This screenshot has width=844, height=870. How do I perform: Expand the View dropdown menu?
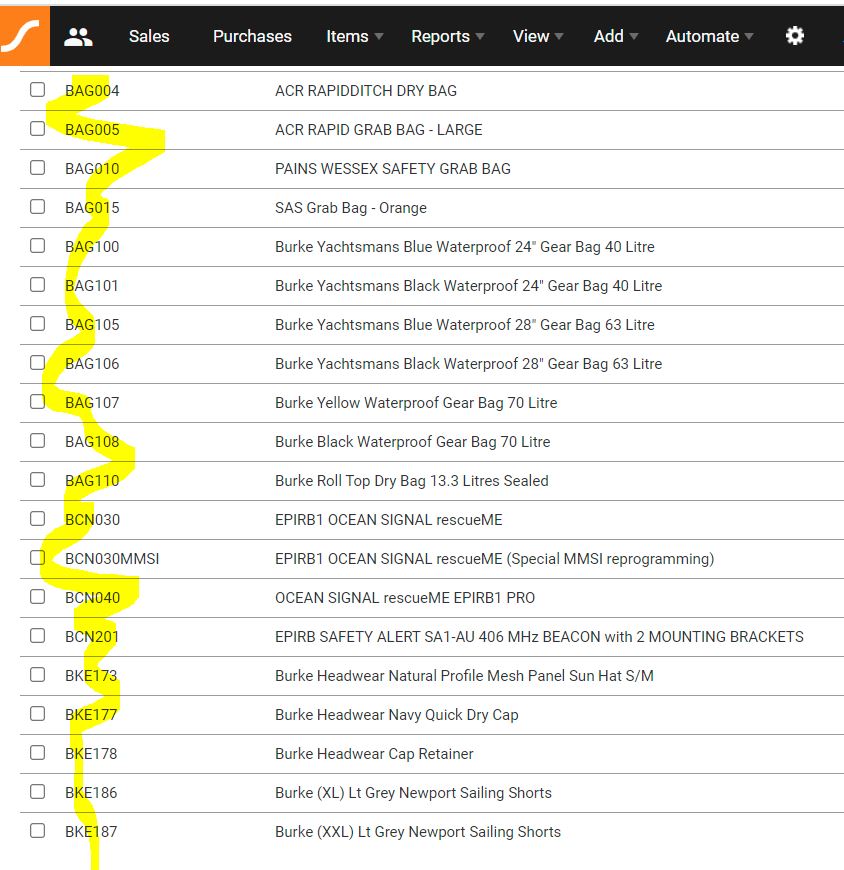pos(538,37)
